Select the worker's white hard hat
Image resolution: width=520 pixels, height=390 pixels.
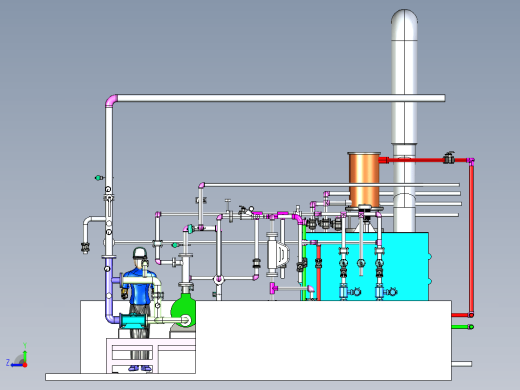(x=140, y=252)
